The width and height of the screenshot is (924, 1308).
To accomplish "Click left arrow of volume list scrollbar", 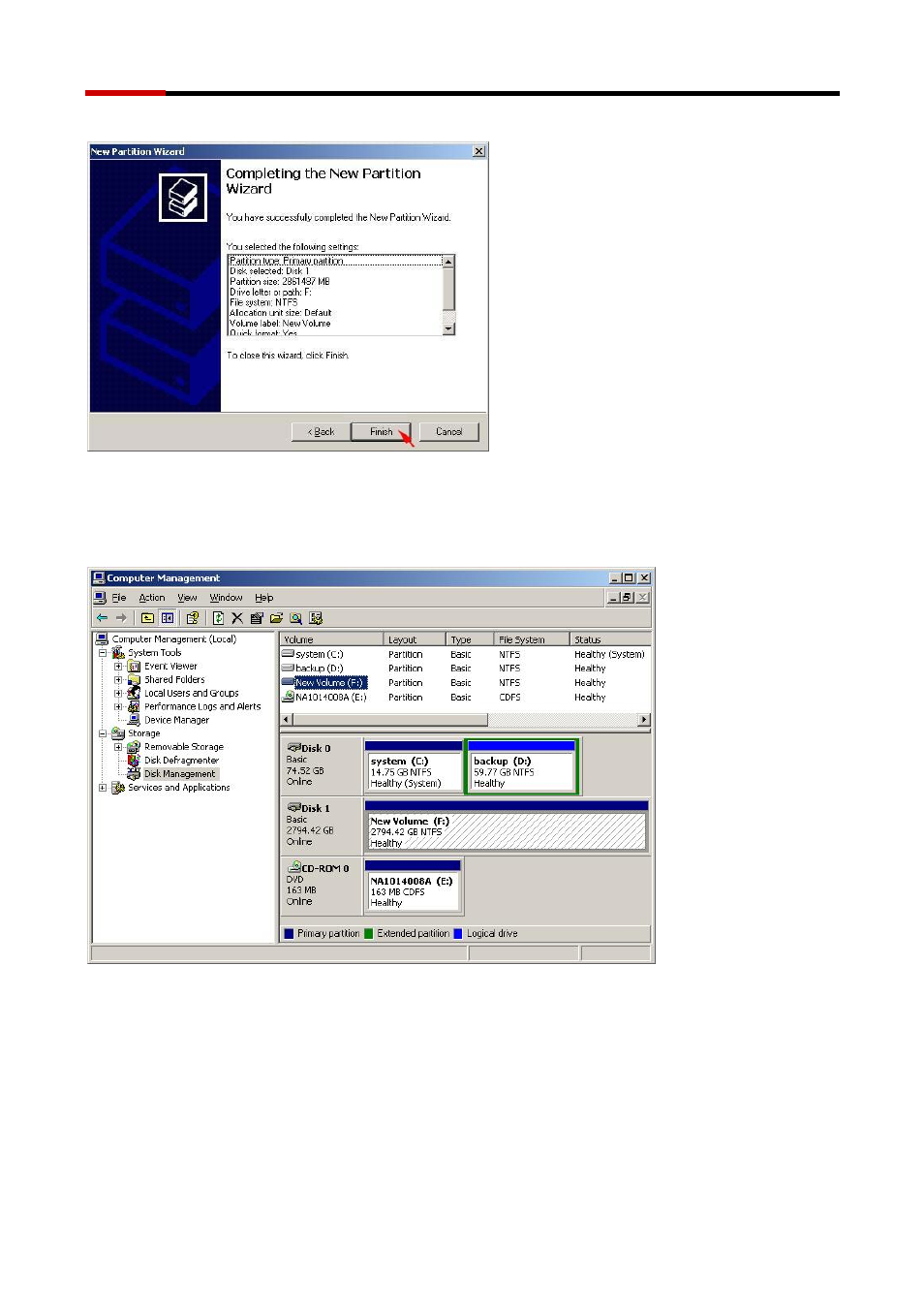I will [x=287, y=720].
